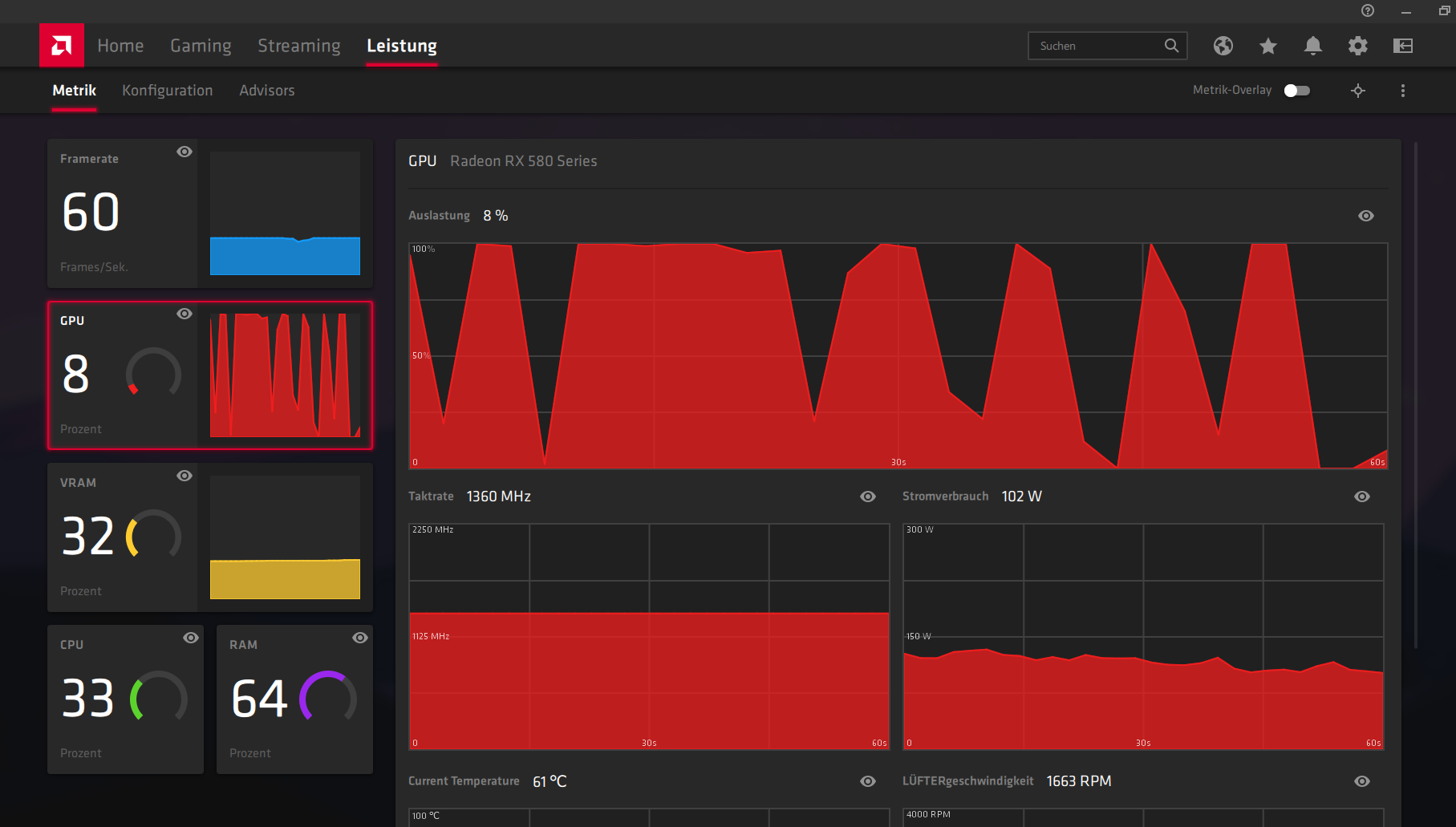The image size is (1456, 827).
Task: Click the red GPU mini graph
Action: coord(285,375)
